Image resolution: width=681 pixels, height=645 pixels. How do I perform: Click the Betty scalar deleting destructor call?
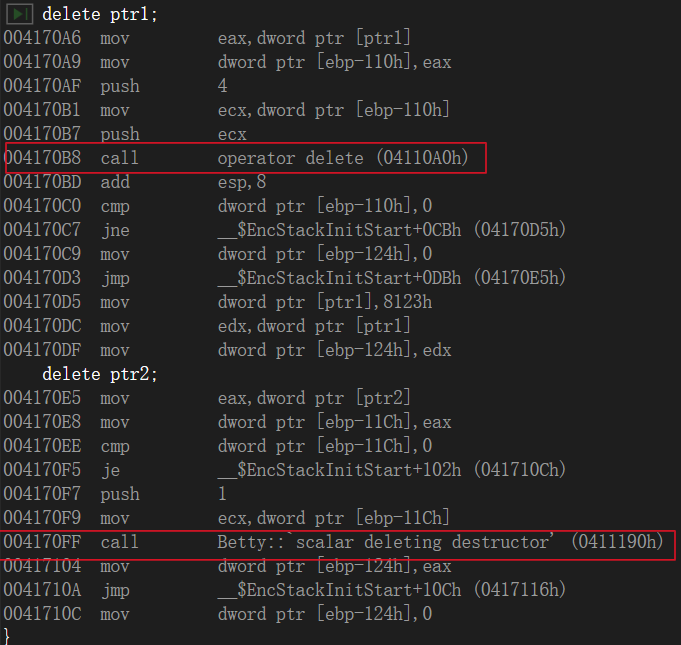coord(334,542)
